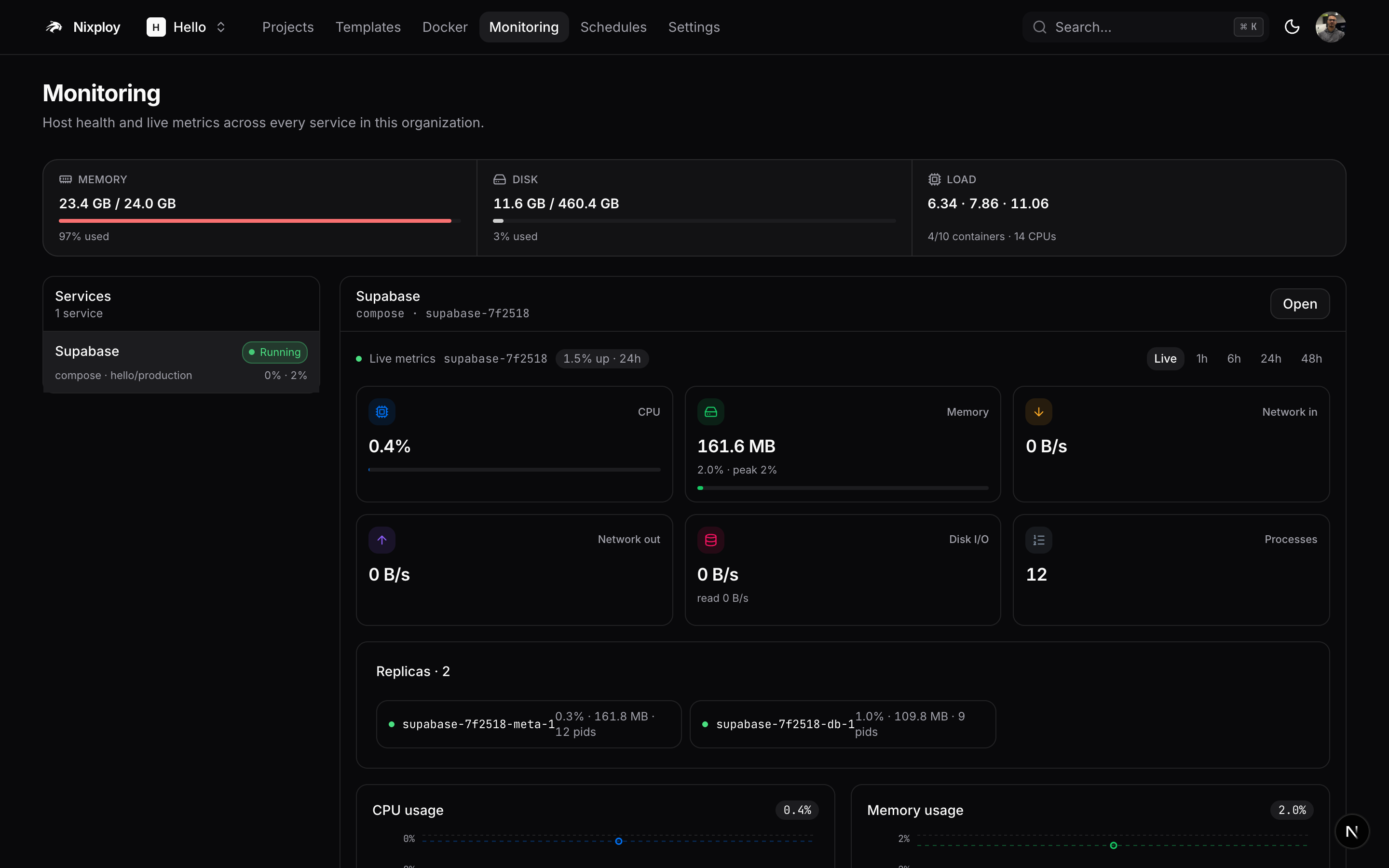Click the ⌘K shortcut badge
This screenshot has height=868, width=1389.
coord(1248,27)
